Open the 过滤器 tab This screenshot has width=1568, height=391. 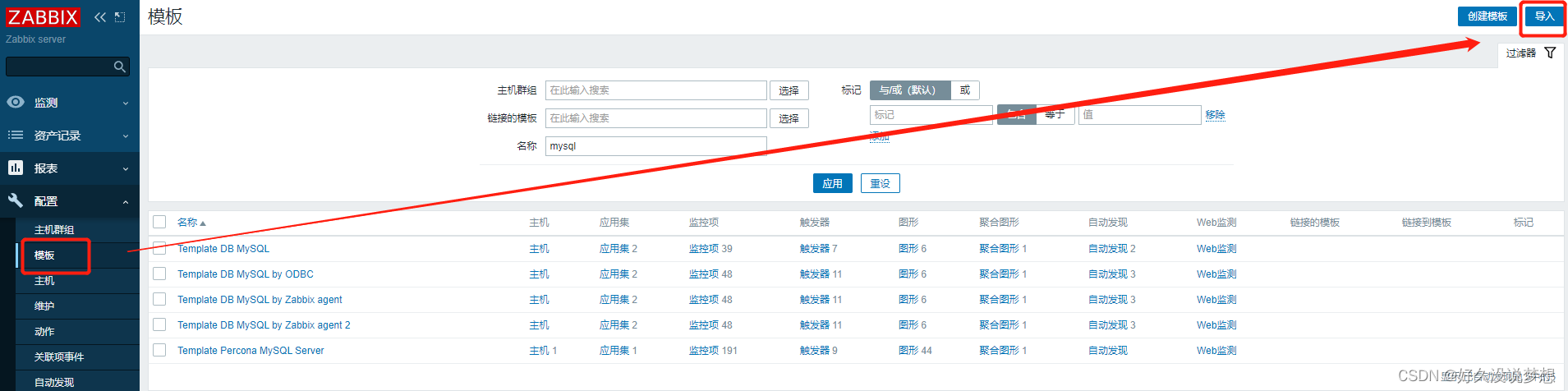1531,53
